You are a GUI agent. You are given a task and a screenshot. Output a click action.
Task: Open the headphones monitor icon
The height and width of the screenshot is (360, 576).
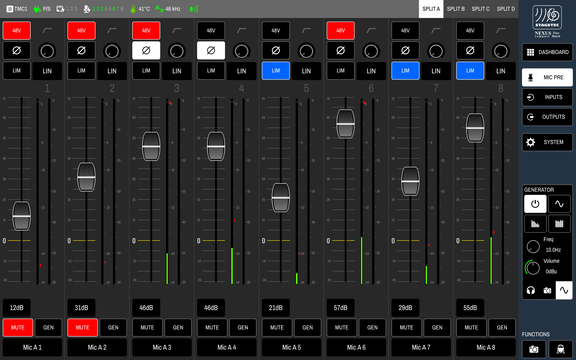(530, 291)
